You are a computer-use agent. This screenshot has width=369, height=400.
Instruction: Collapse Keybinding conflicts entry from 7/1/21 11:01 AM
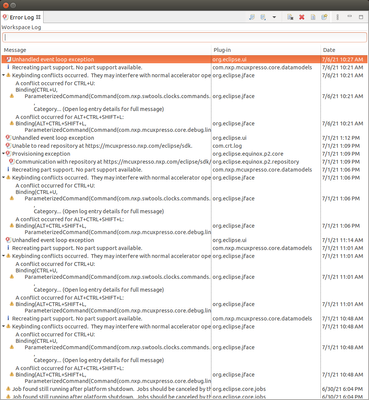(4, 256)
